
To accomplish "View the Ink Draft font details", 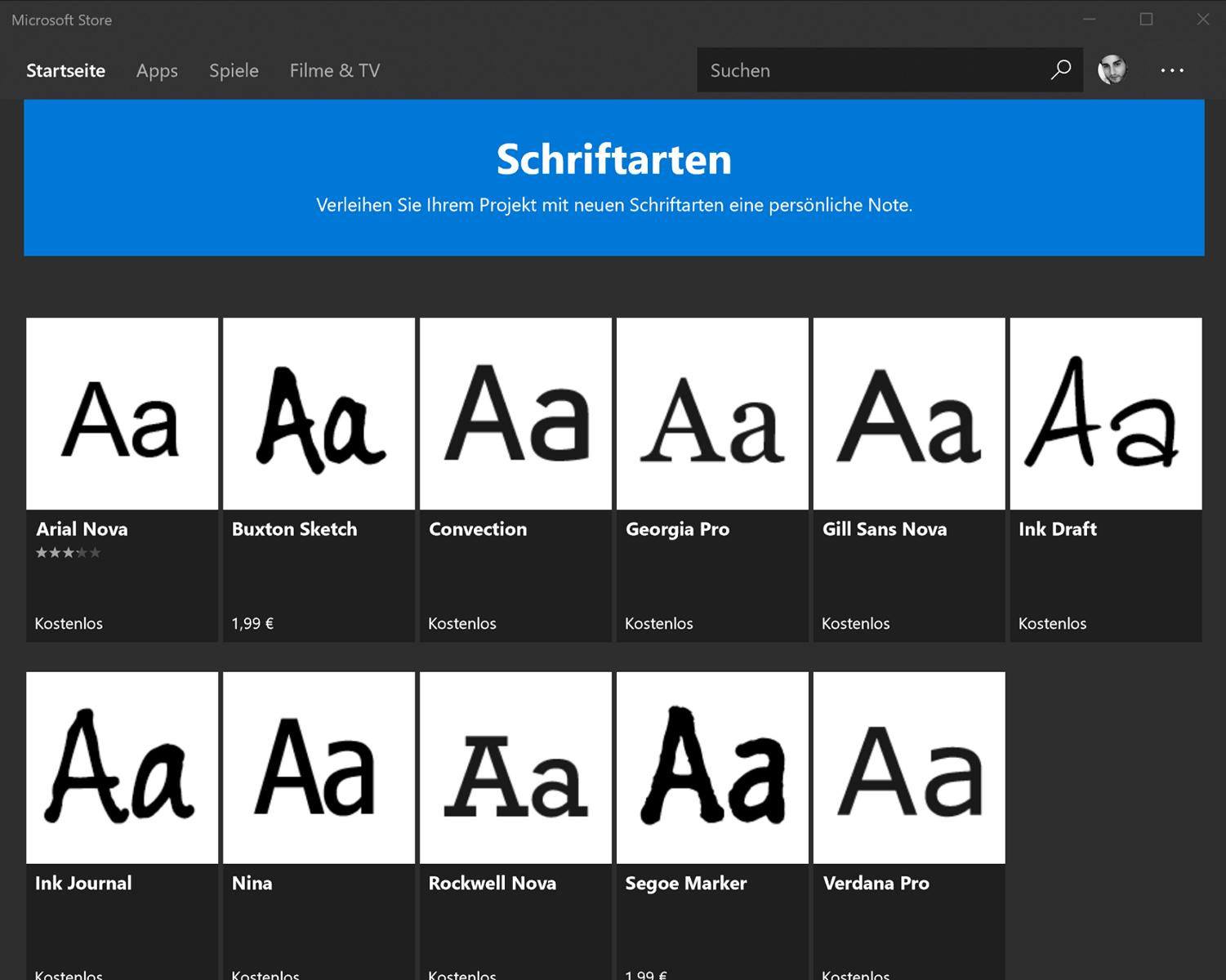I will click(1105, 414).
